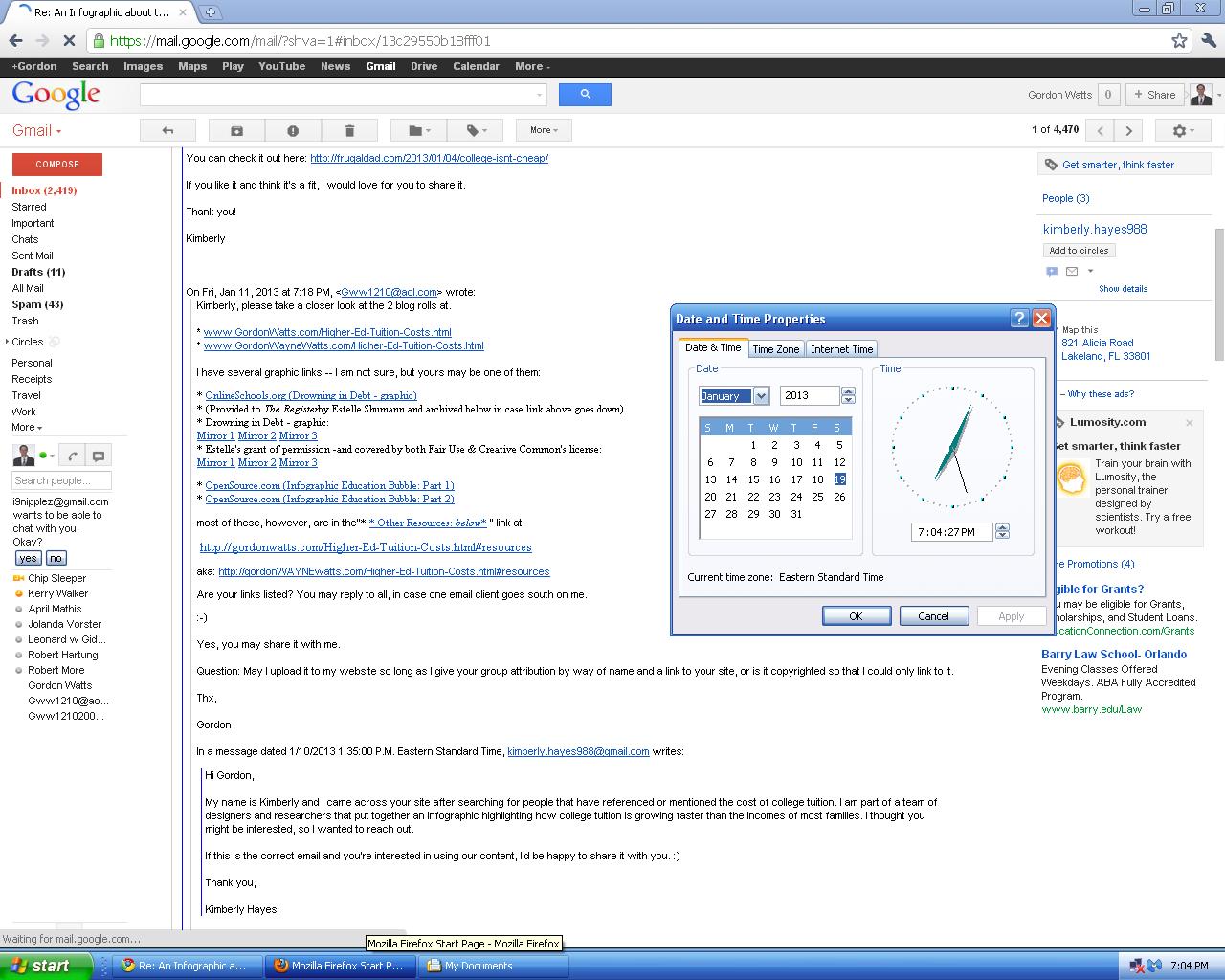Screen dimensions: 1225x980
Task: Open a new browser tab
Action: 210,12
